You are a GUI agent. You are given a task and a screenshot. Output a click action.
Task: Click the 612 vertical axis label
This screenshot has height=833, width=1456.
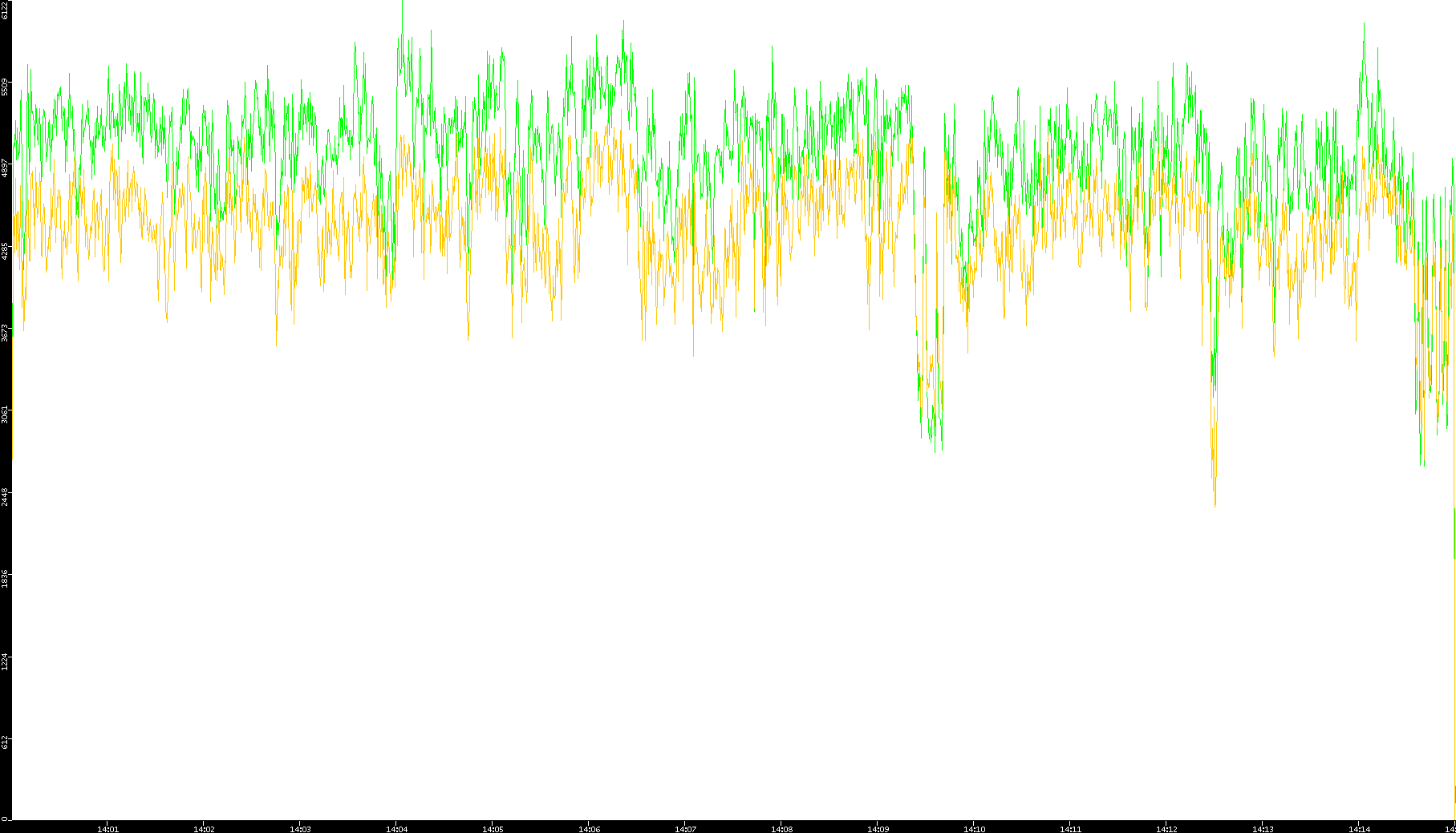[6, 742]
